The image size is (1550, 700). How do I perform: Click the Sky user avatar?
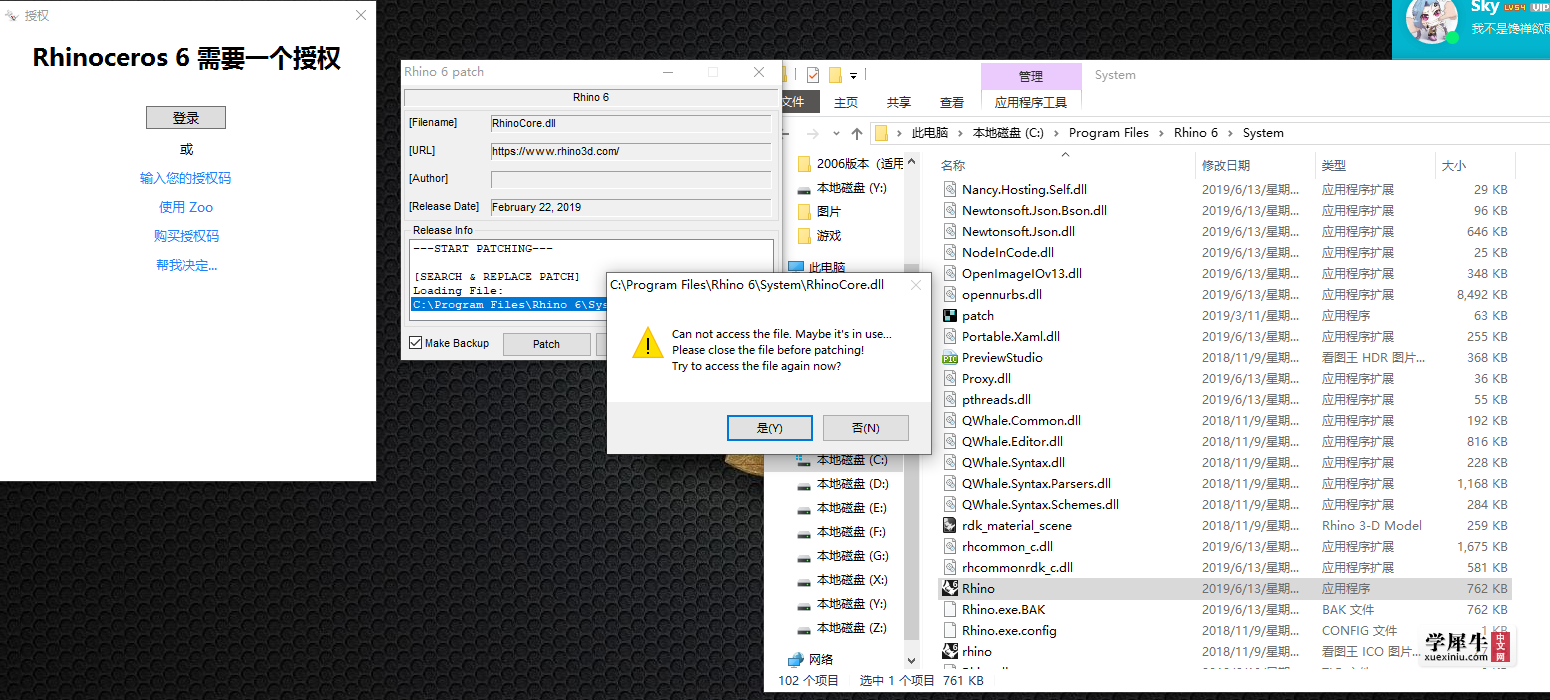tap(1432, 22)
